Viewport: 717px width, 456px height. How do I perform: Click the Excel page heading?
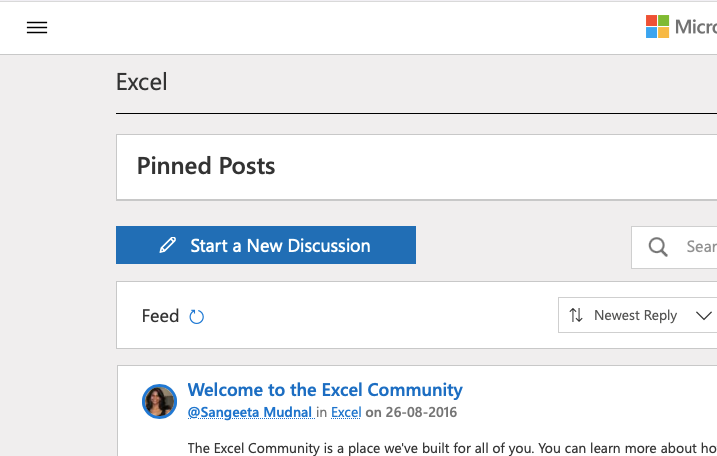point(142,82)
